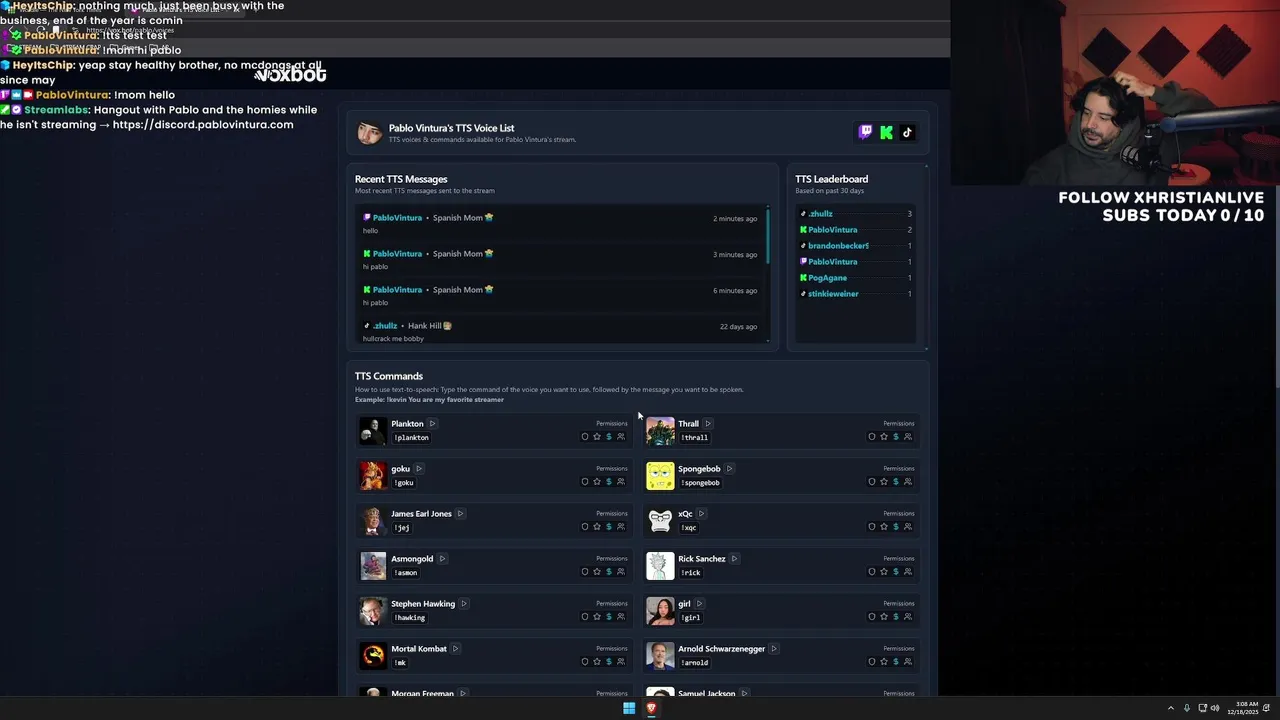The height and width of the screenshot is (720, 1280).
Task: Open stinkieweiner on the TTS Leaderboard
Action: click(x=833, y=294)
